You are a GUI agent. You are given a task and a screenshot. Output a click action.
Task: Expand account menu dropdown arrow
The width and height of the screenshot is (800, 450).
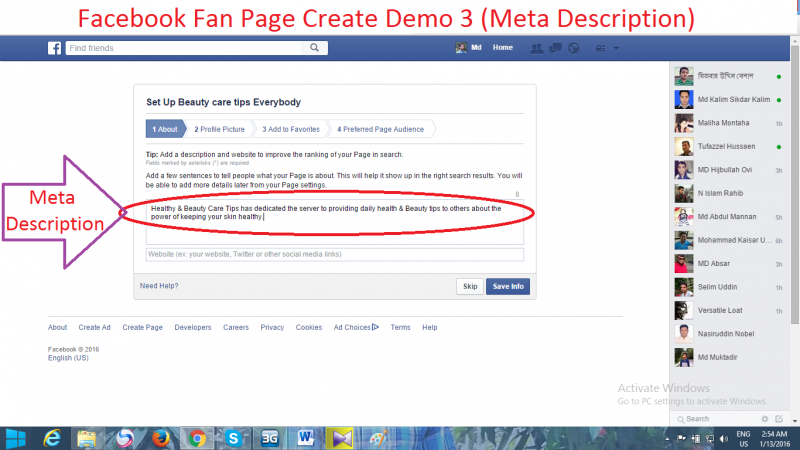(616, 48)
